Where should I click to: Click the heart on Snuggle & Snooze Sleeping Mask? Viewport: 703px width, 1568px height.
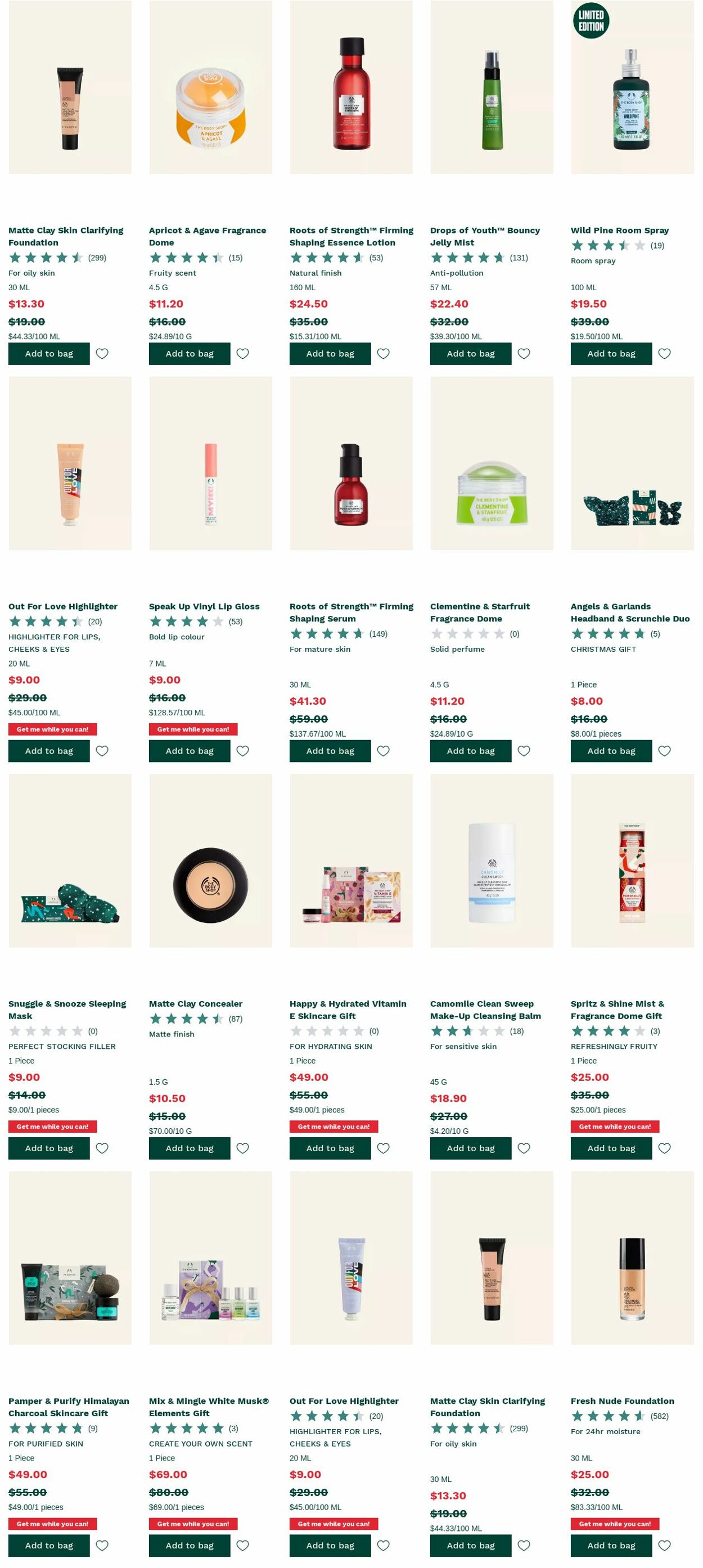coord(102,1148)
